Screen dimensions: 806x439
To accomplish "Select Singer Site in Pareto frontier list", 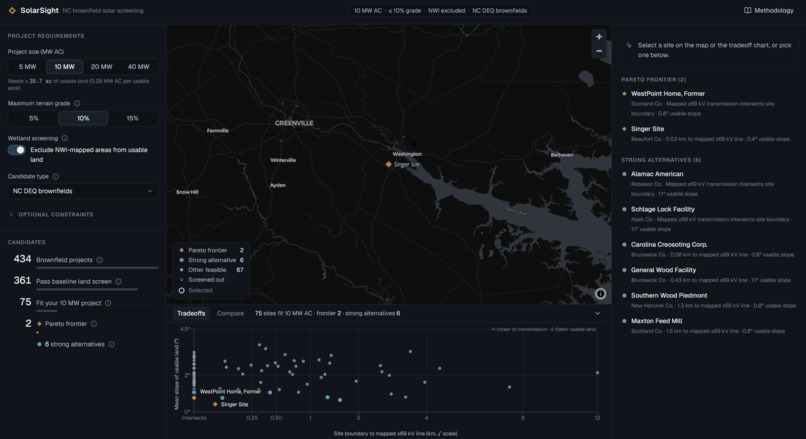I will tap(709, 134).
